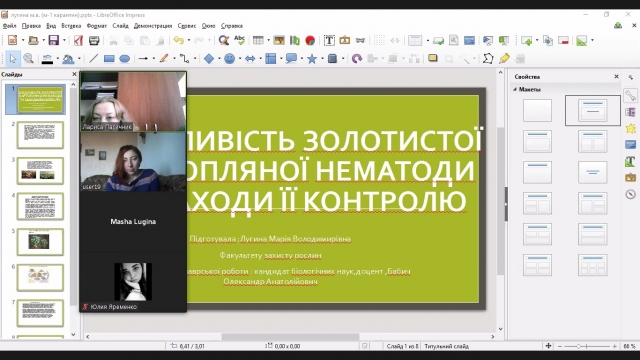Choose the blank slide layout thumbnail
The image size is (640, 360).
click(537, 110)
